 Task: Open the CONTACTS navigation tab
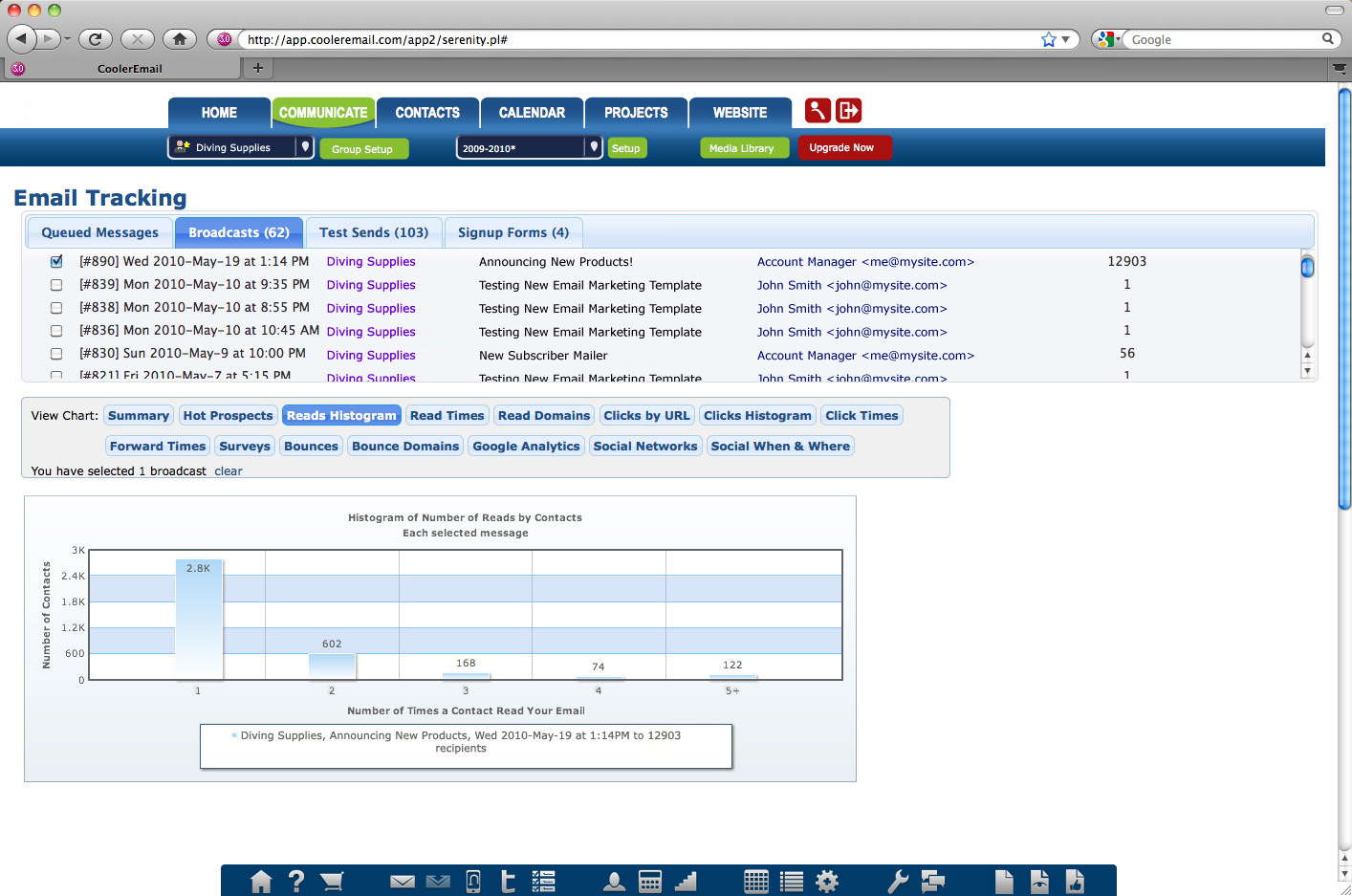pos(427,113)
